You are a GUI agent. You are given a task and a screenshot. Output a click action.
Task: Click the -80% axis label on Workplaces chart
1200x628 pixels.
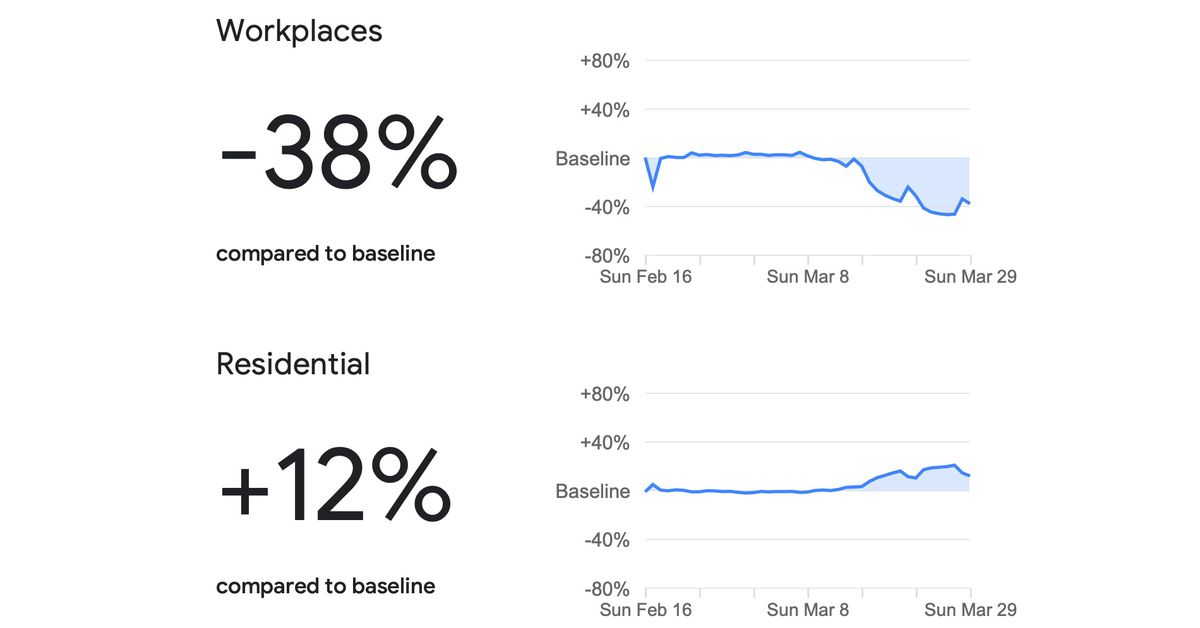click(606, 256)
